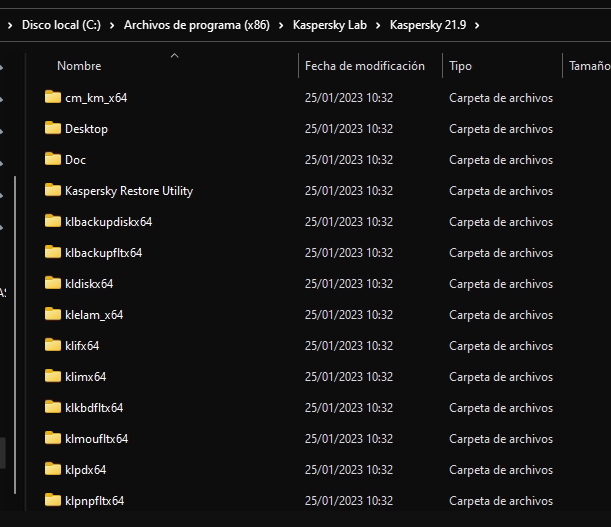The image size is (611, 527).
Task: Click the navigation pane vertical scrollbar
Action: (15, 335)
